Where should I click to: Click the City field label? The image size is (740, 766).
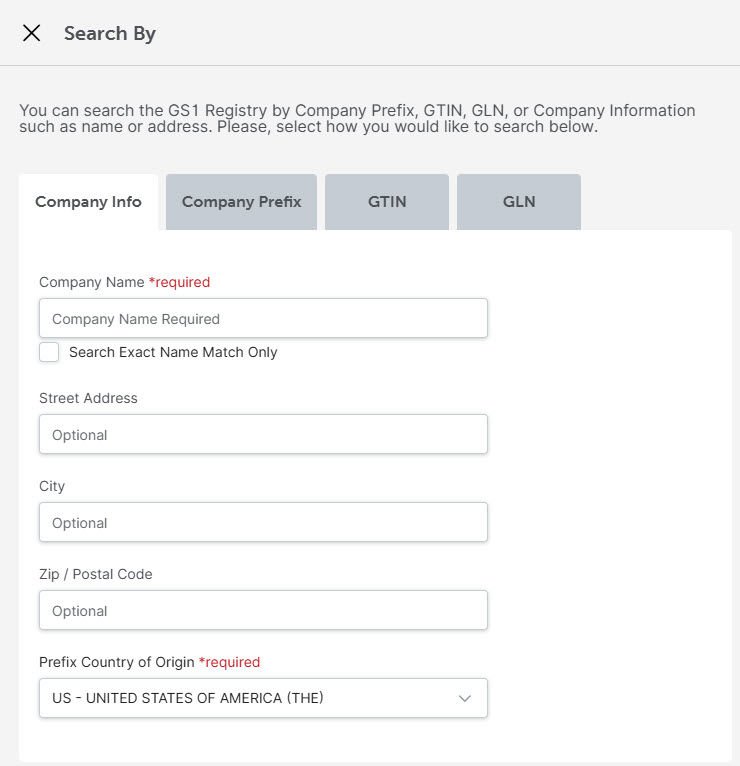pyautogui.click(x=52, y=486)
